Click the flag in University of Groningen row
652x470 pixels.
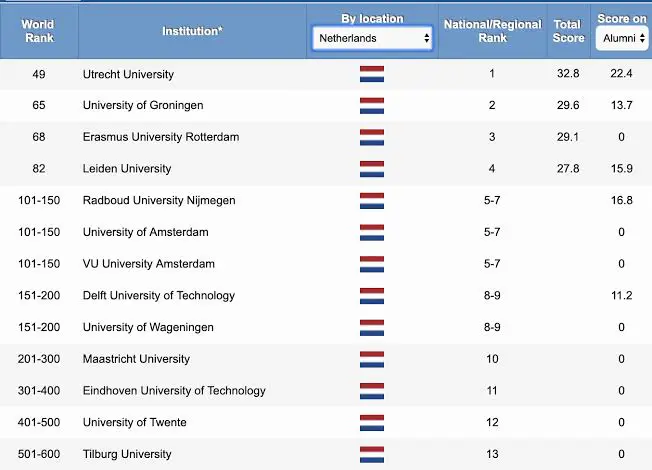[372, 106]
